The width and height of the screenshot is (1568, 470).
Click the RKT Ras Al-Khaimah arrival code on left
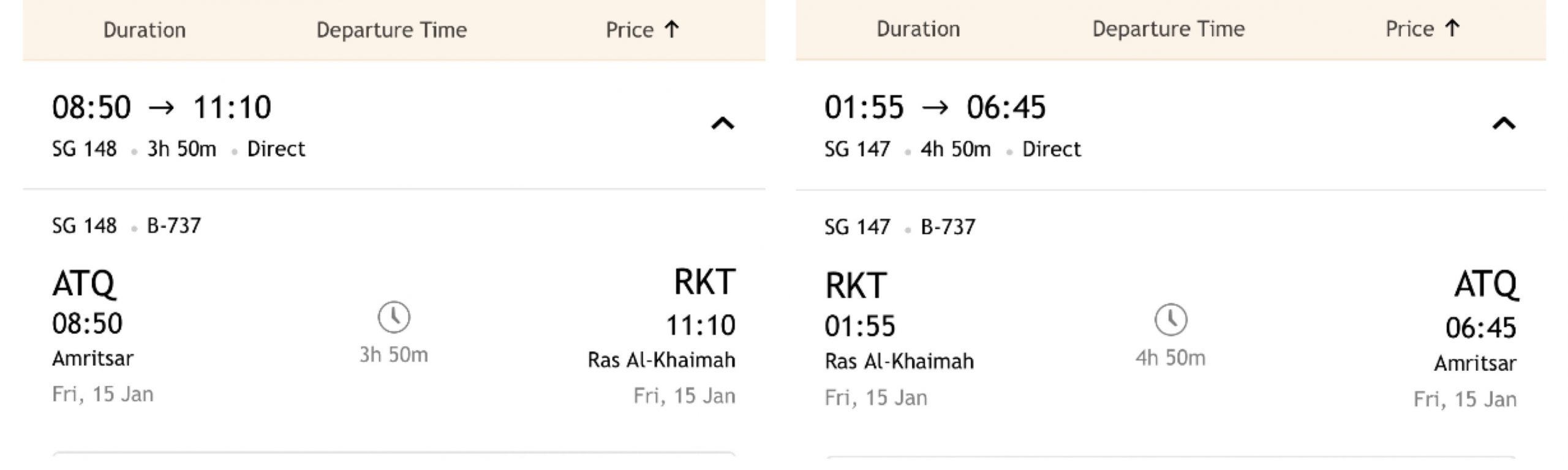point(704,282)
